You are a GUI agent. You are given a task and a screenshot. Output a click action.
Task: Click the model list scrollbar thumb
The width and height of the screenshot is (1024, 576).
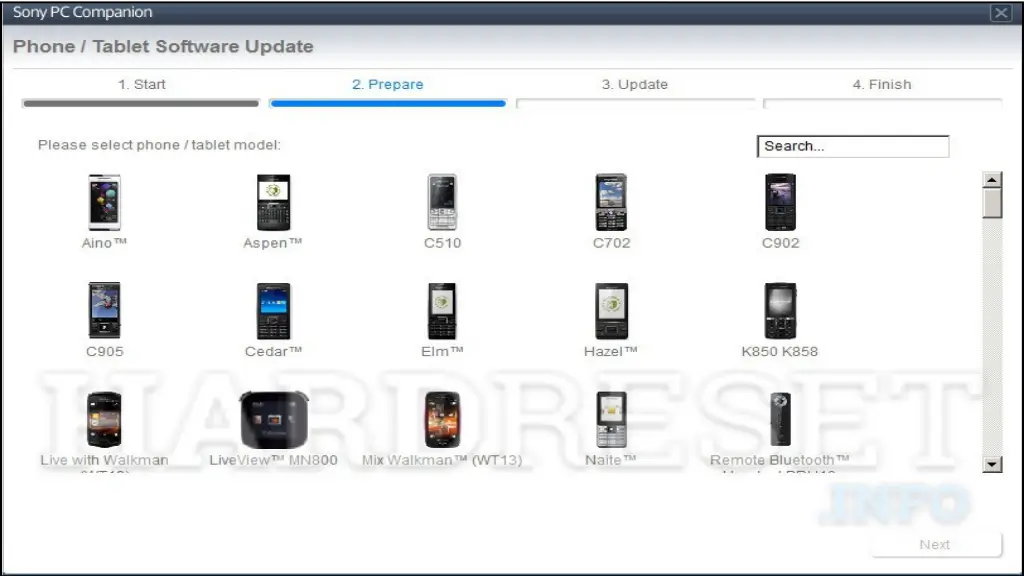pos(992,203)
